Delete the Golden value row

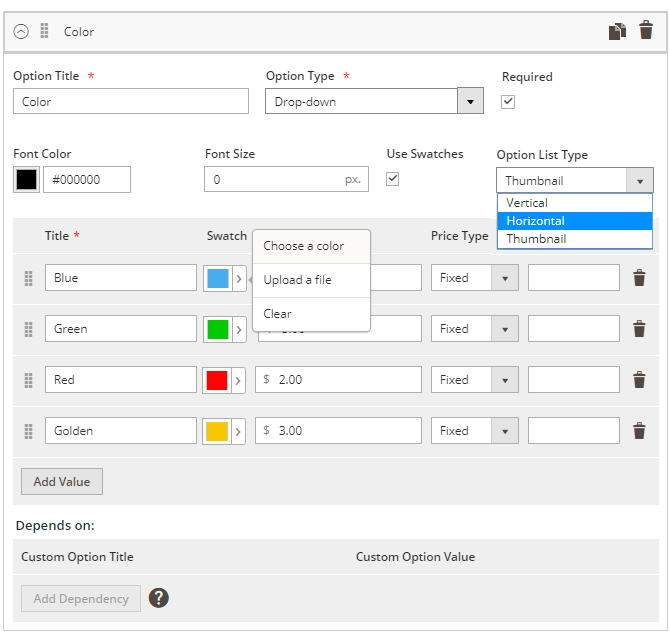(x=639, y=431)
